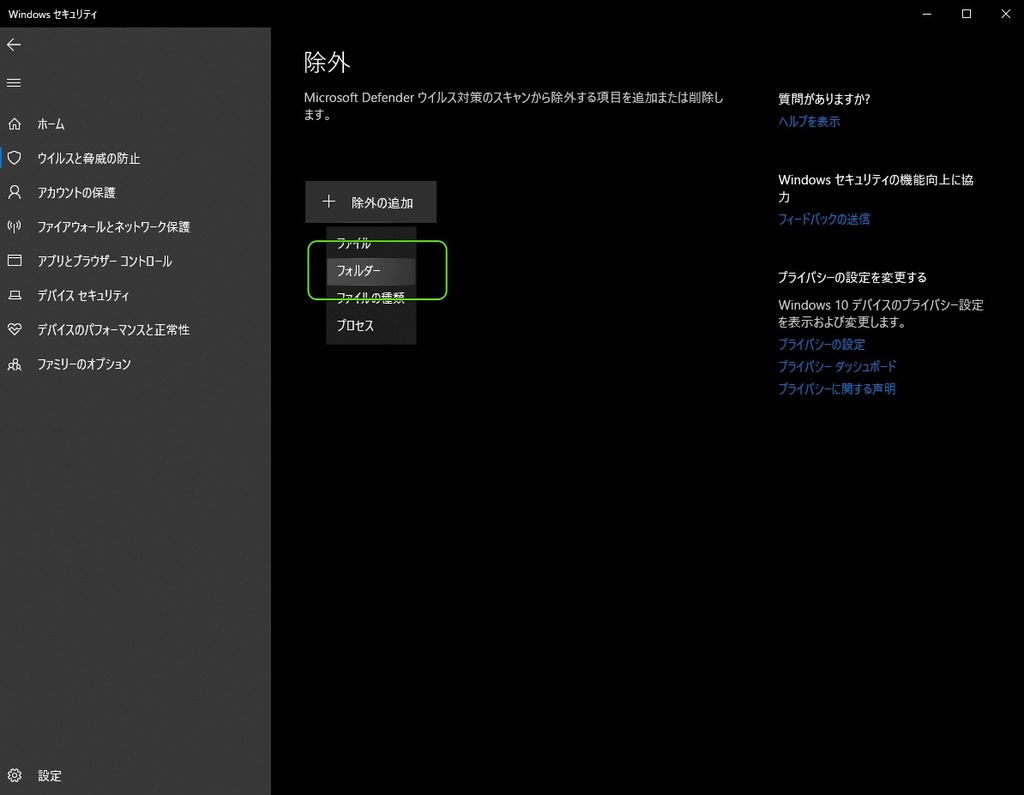Open ウイルスと脅威の防止 section

(135, 158)
